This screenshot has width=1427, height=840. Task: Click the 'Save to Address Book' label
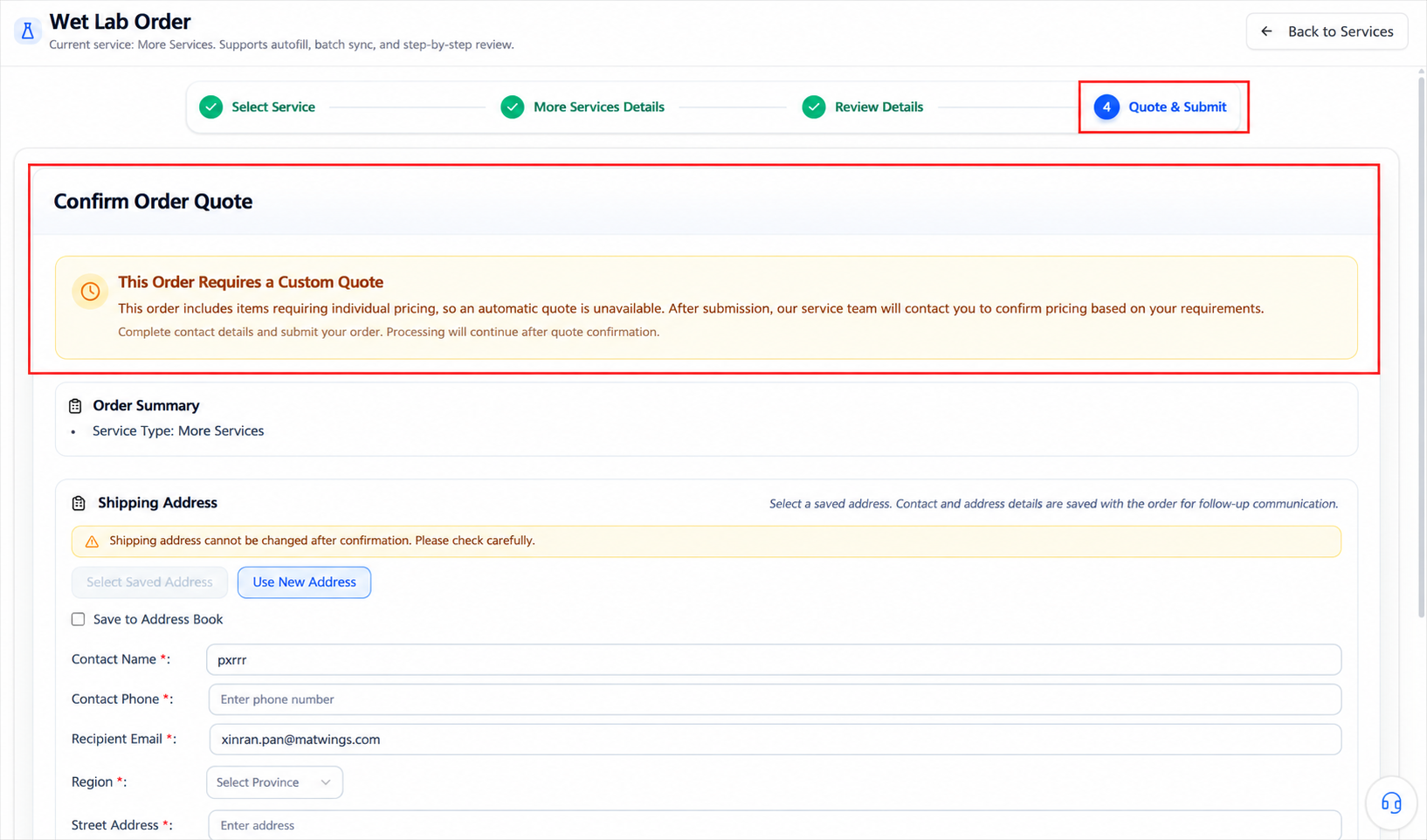158,619
